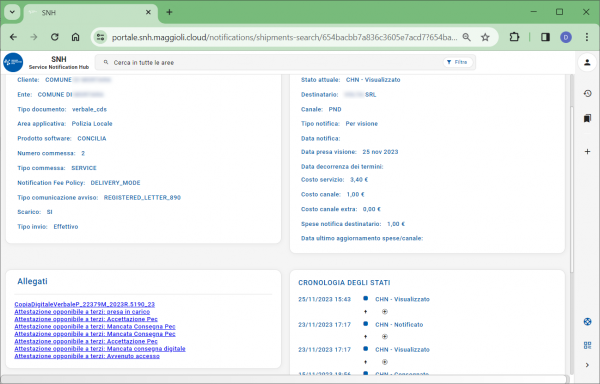Open the browser extensions puzzle icon

click(x=514, y=37)
